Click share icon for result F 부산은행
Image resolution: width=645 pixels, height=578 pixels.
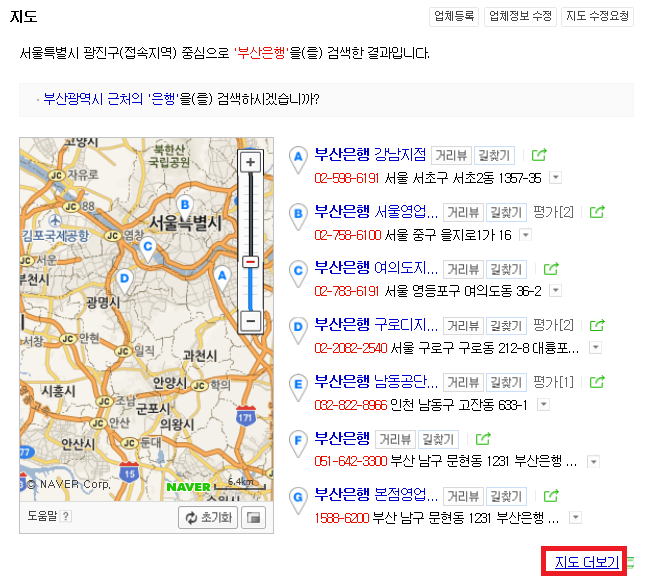(x=483, y=439)
